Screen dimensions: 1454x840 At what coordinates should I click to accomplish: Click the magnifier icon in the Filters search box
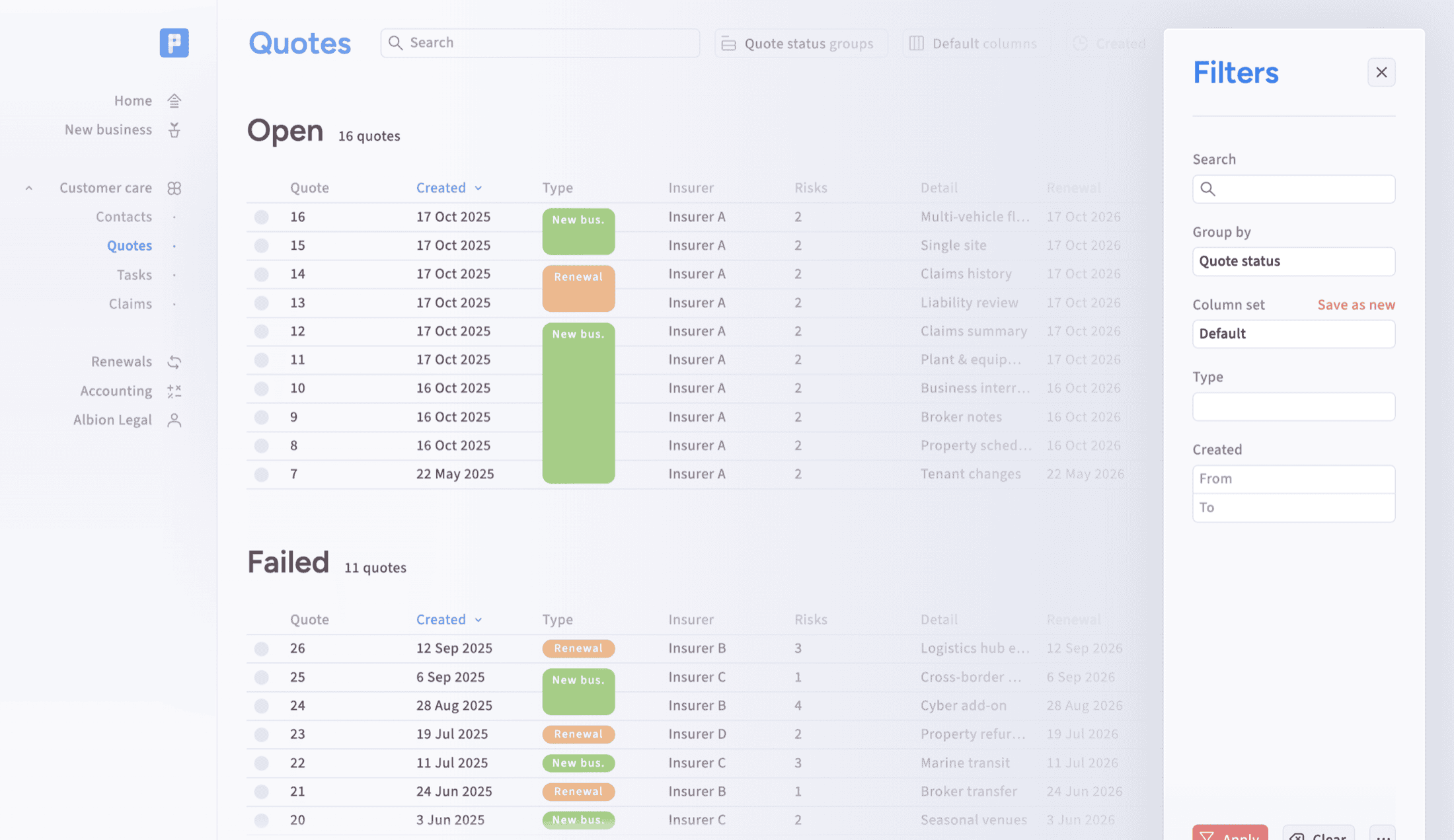click(x=1207, y=189)
